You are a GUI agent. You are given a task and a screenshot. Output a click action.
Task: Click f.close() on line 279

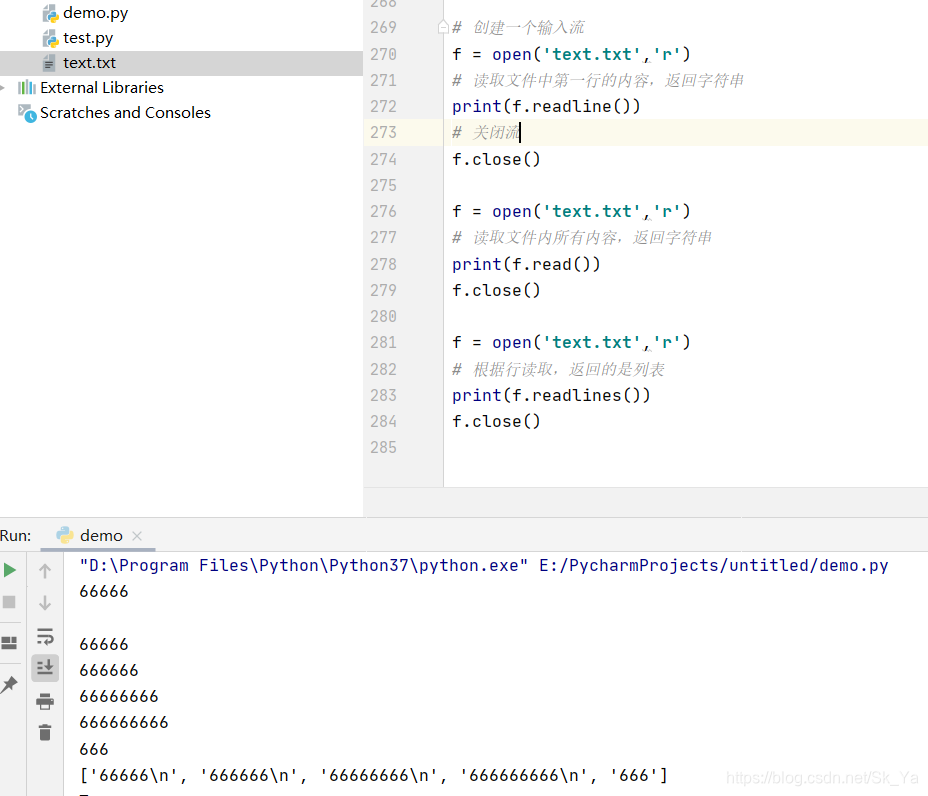click(496, 291)
